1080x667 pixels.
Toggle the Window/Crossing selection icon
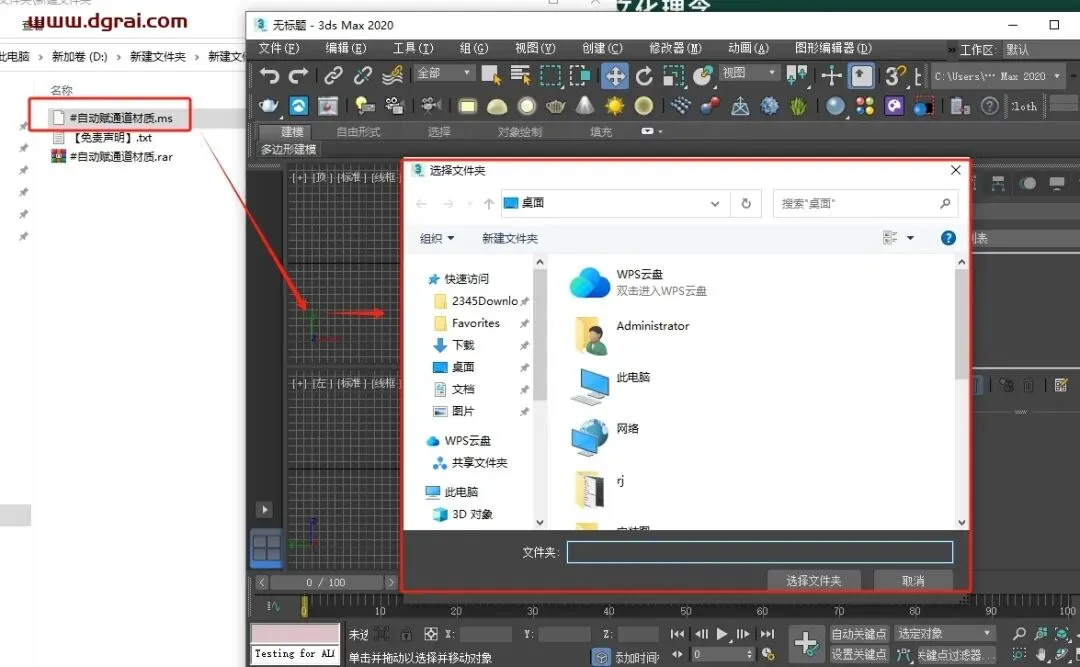pyautogui.click(x=580, y=75)
